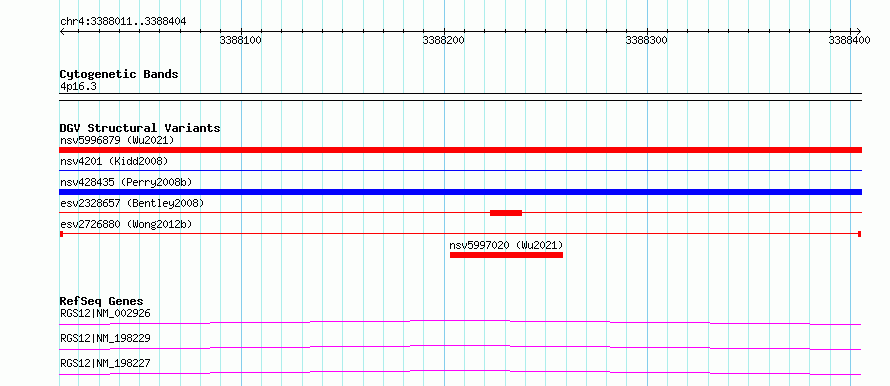The image size is (890, 386).
Task: Click the red nsv5997020 variant bar
Action: (x=506, y=255)
